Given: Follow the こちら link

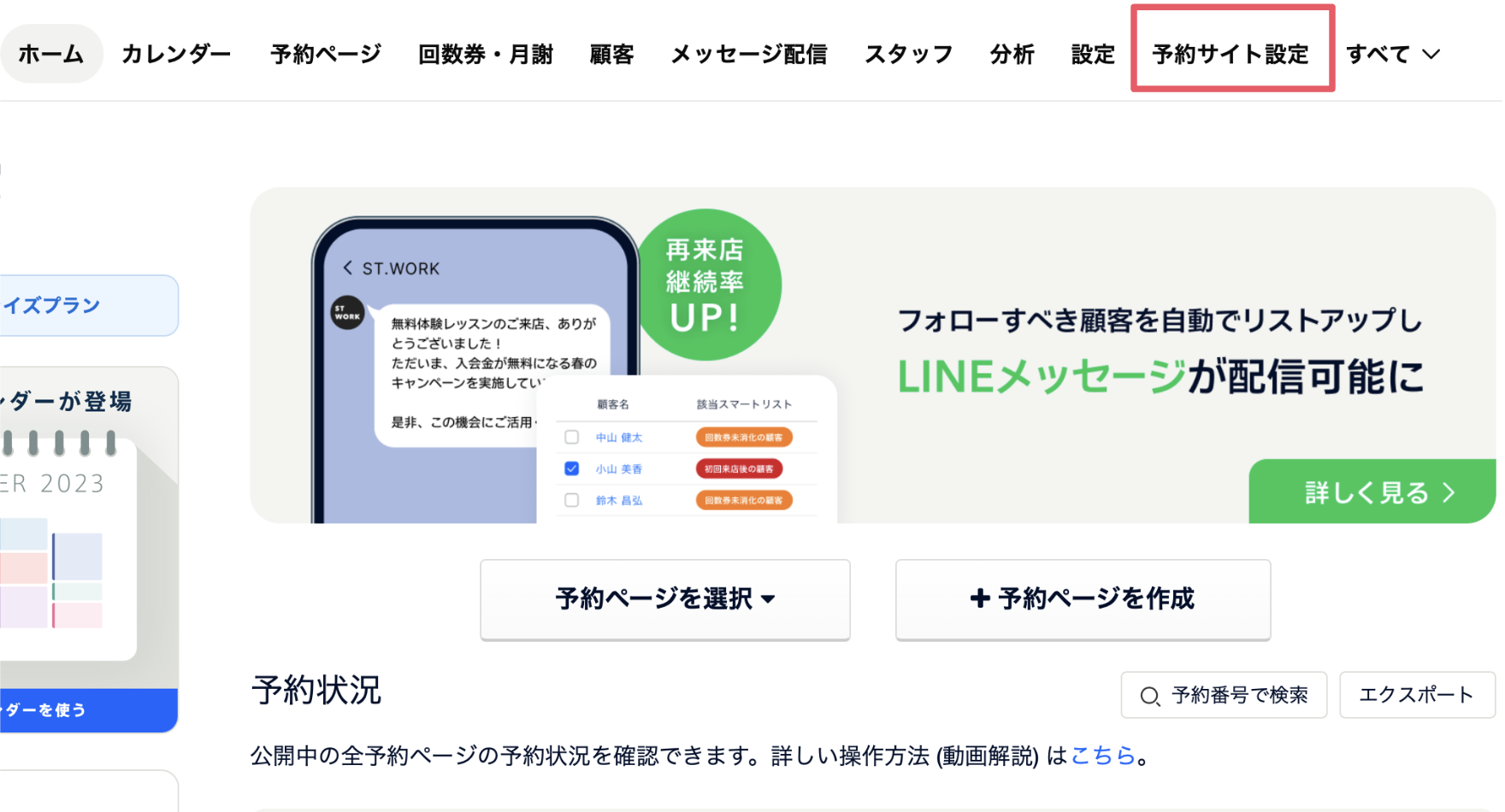Looking at the screenshot, I should (x=1102, y=756).
